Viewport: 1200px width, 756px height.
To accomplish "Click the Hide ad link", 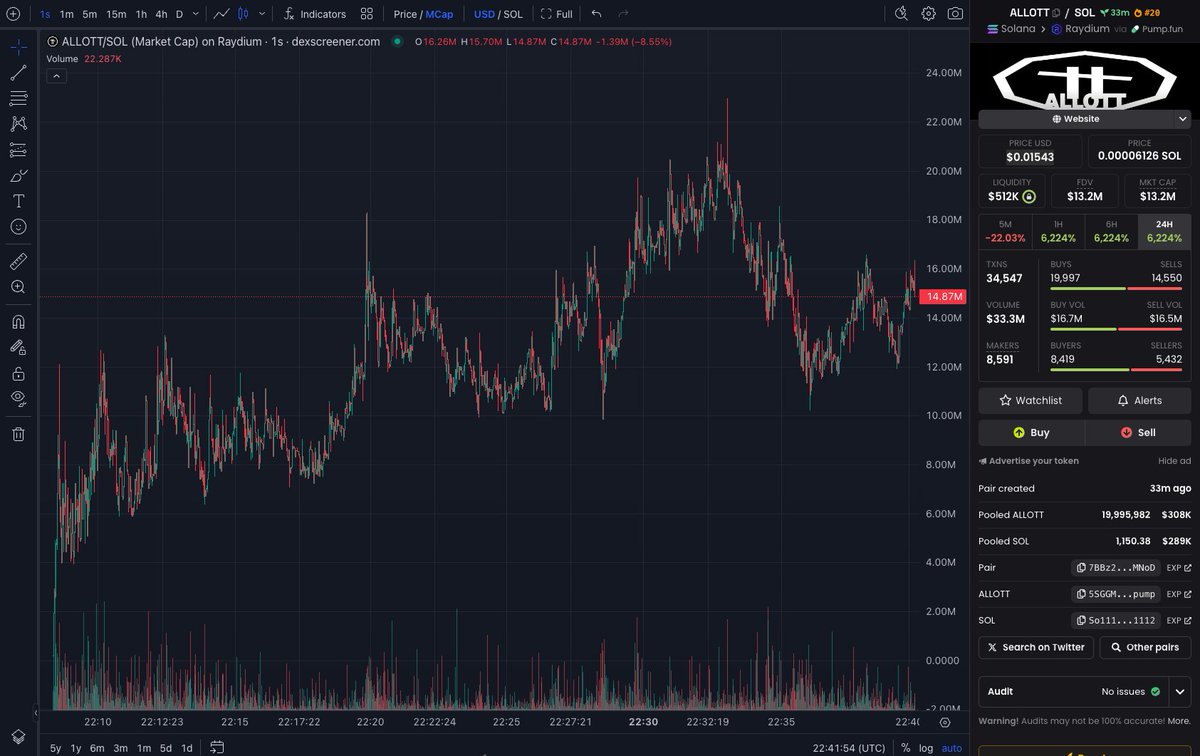I will (1174, 461).
